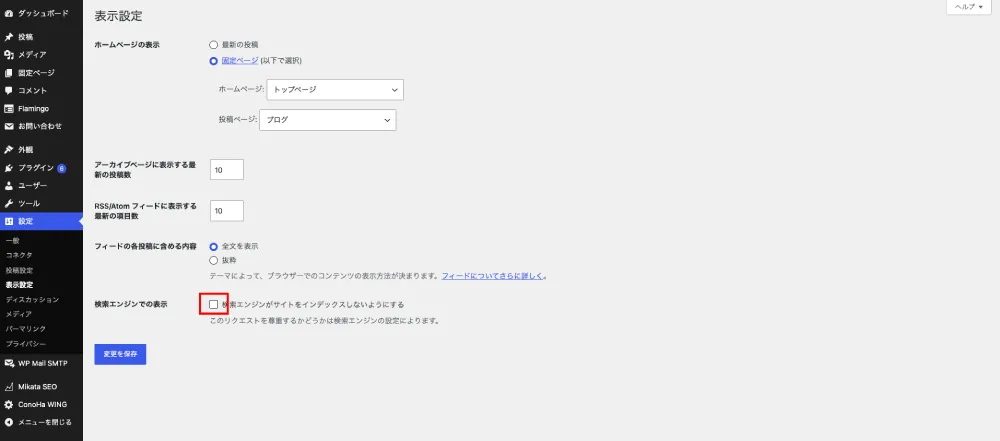Open the プライバシー settings submenu
1000x441 pixels.
26,344
